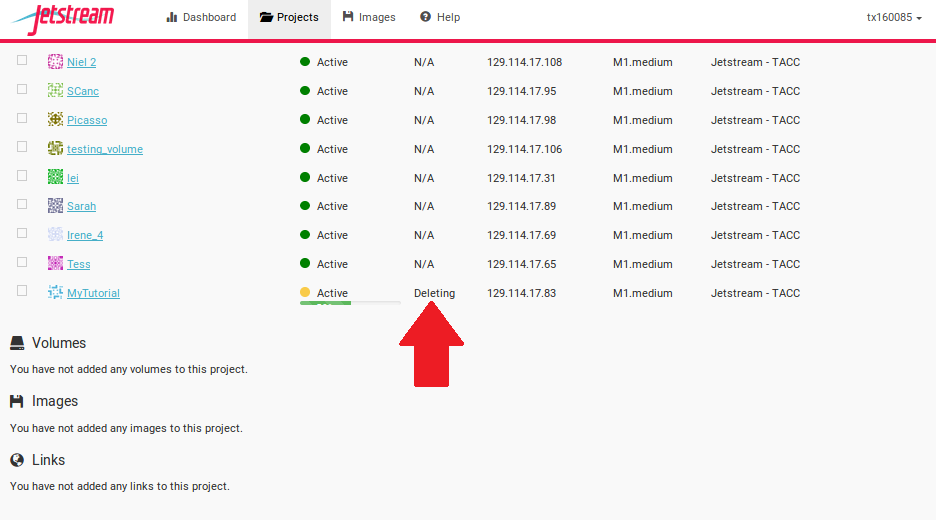This screenshot has height=520, width=936.
Task: Click the MyTutorial instance identicon
Action: (55, 292)
